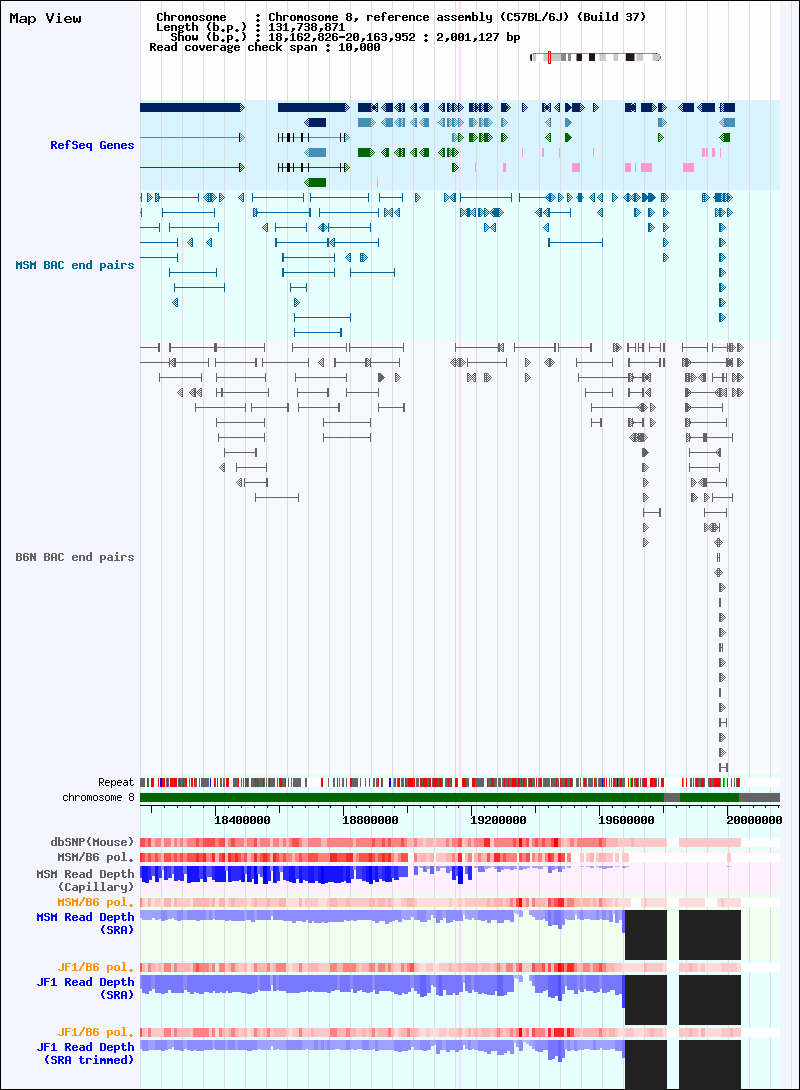Click the RefSeq Genes track label

coord(92,145)
